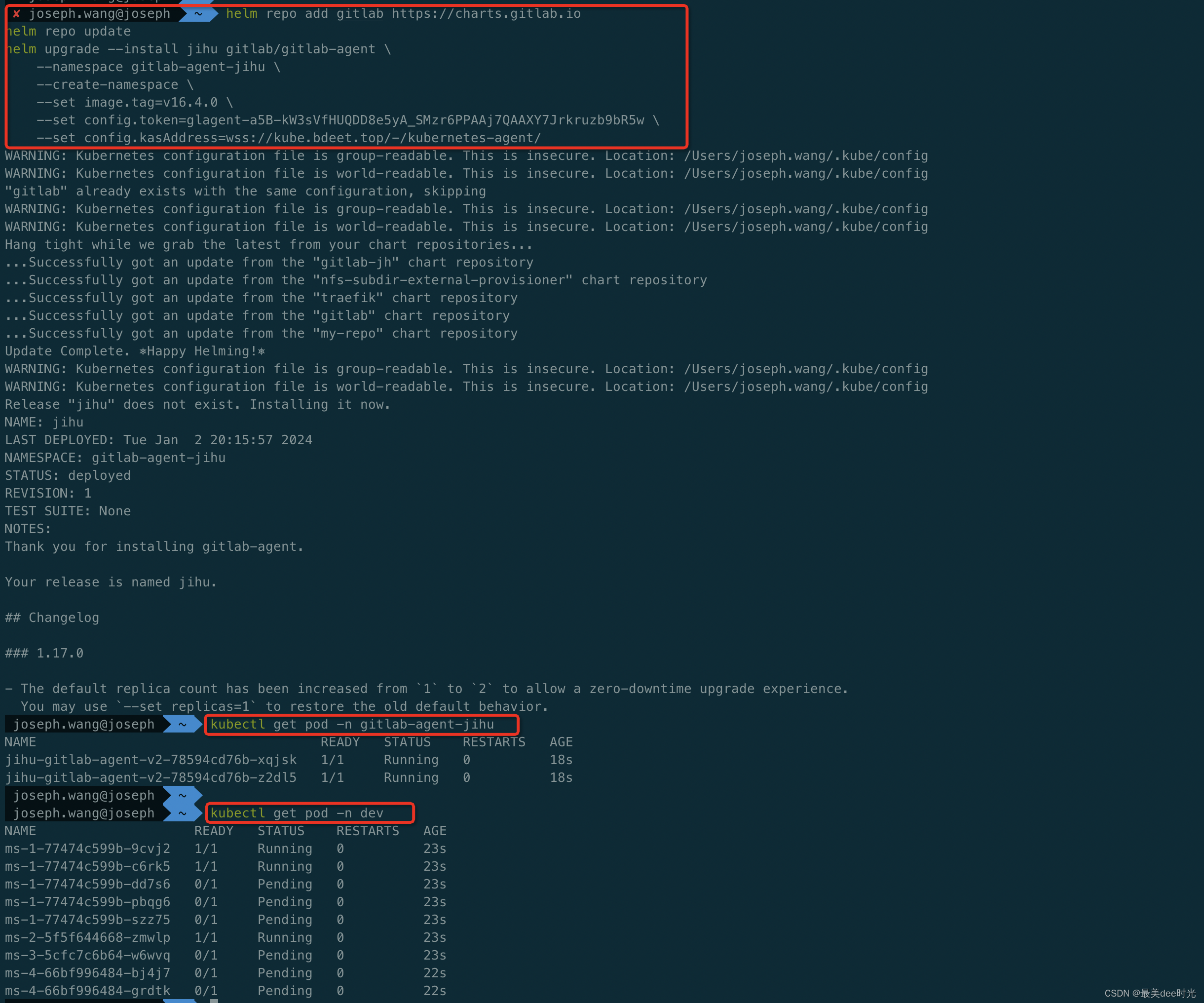Click the '### 1.17.0' version heading
The height and width of the screenshot is (1003, 1204).
44,654
